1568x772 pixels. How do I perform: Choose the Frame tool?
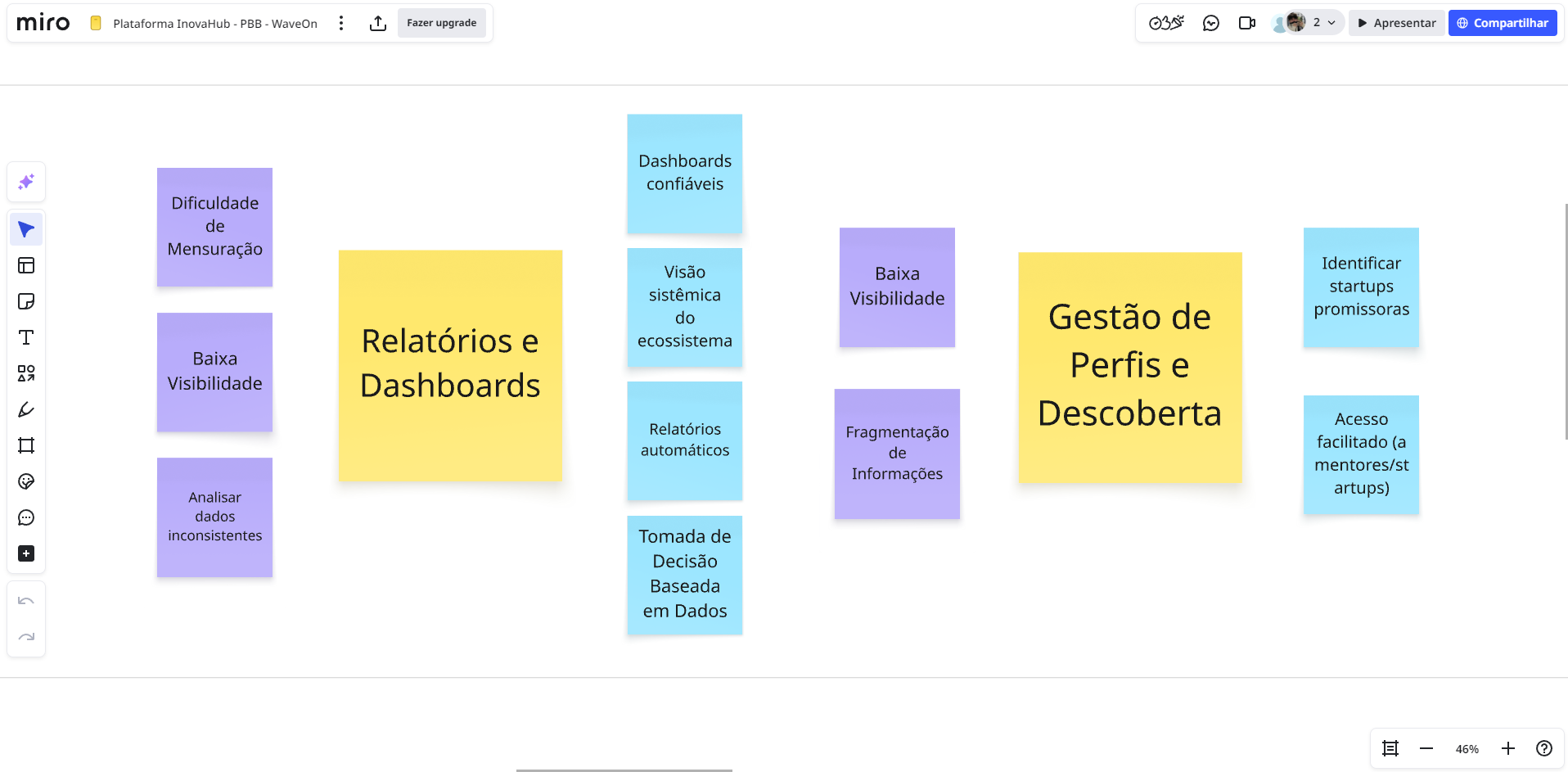26,445
